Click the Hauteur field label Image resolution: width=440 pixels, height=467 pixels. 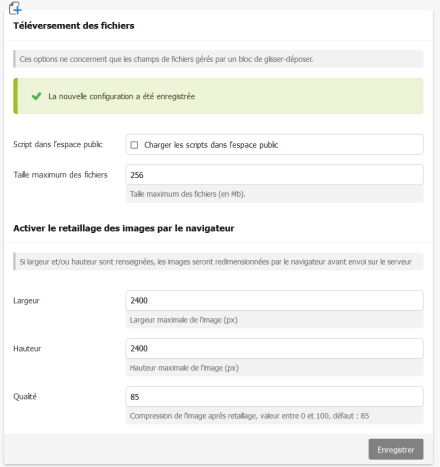pos(27,349)
